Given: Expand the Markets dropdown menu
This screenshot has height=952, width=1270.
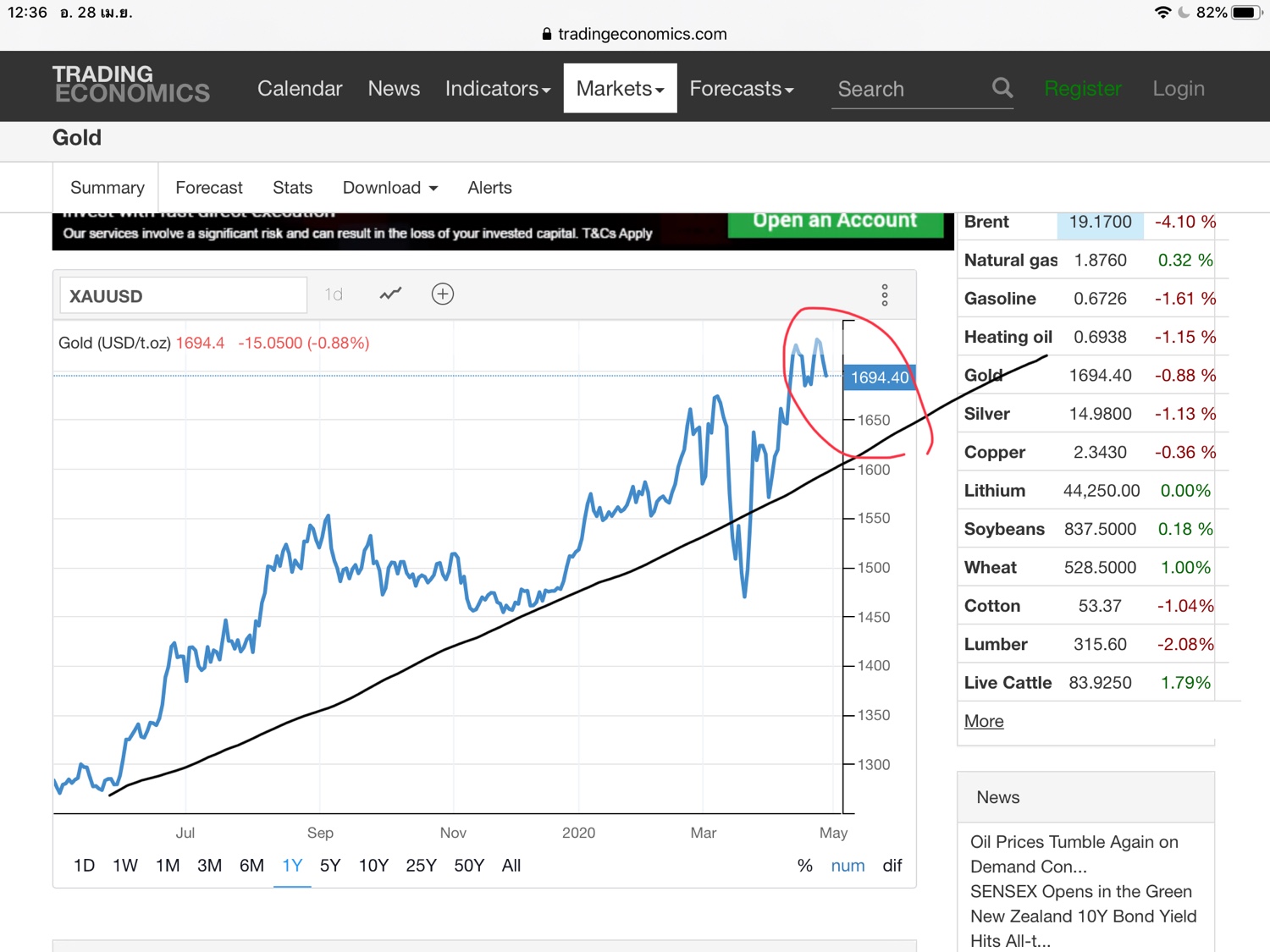Looking at the screenshot, I should click(x=621, y=89).
